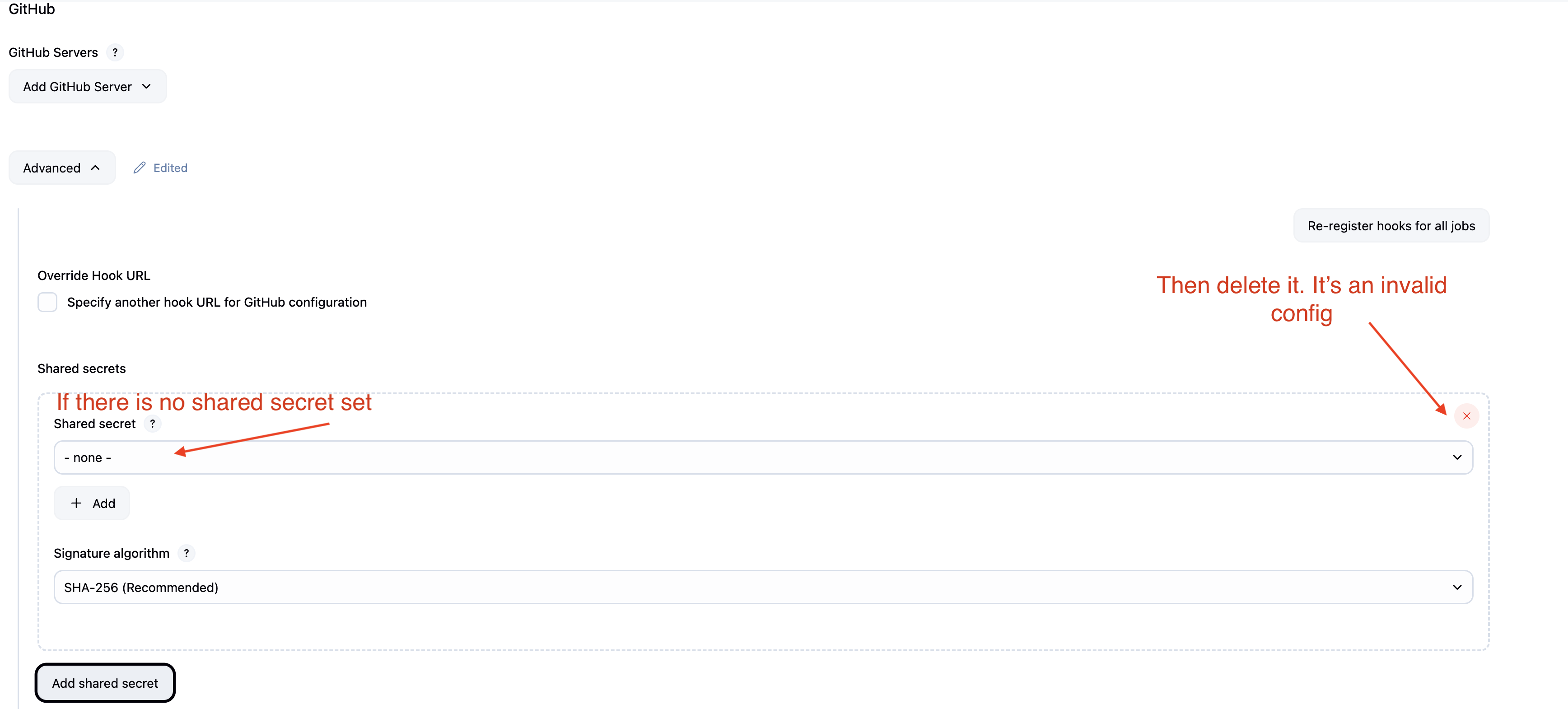The height and width of the screenshot is (709, 1568).
Task: Click the Add credentials button
Action: point(92,503)
